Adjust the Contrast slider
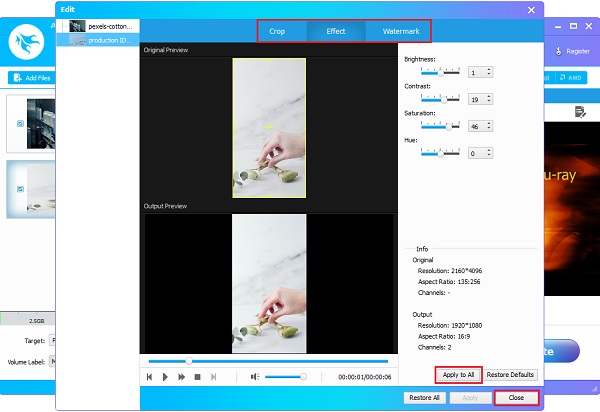 440,99
